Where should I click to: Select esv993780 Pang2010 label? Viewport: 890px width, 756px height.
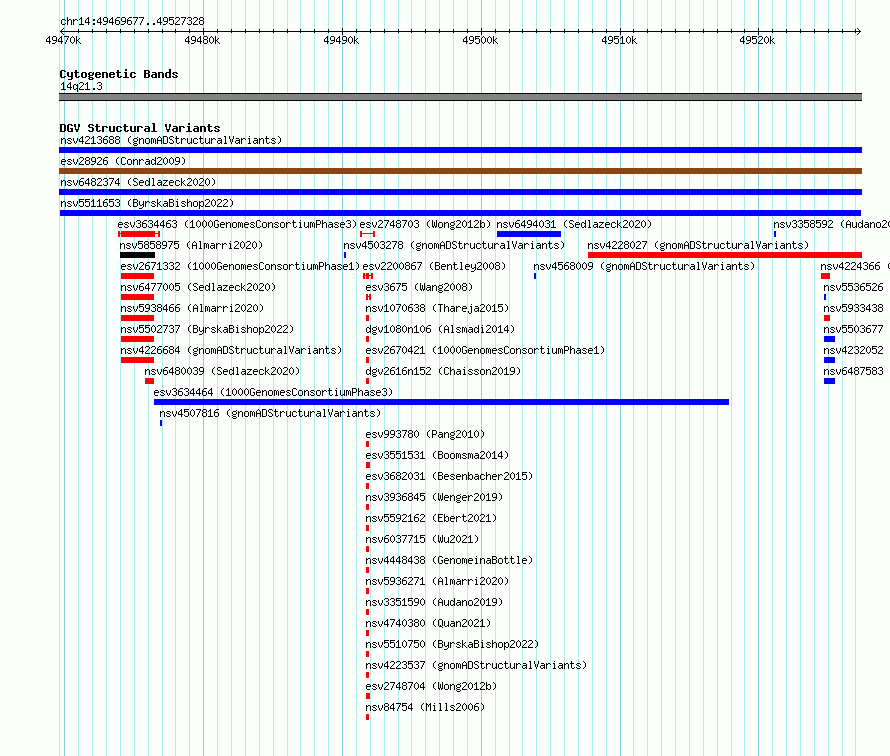point(425,434)
